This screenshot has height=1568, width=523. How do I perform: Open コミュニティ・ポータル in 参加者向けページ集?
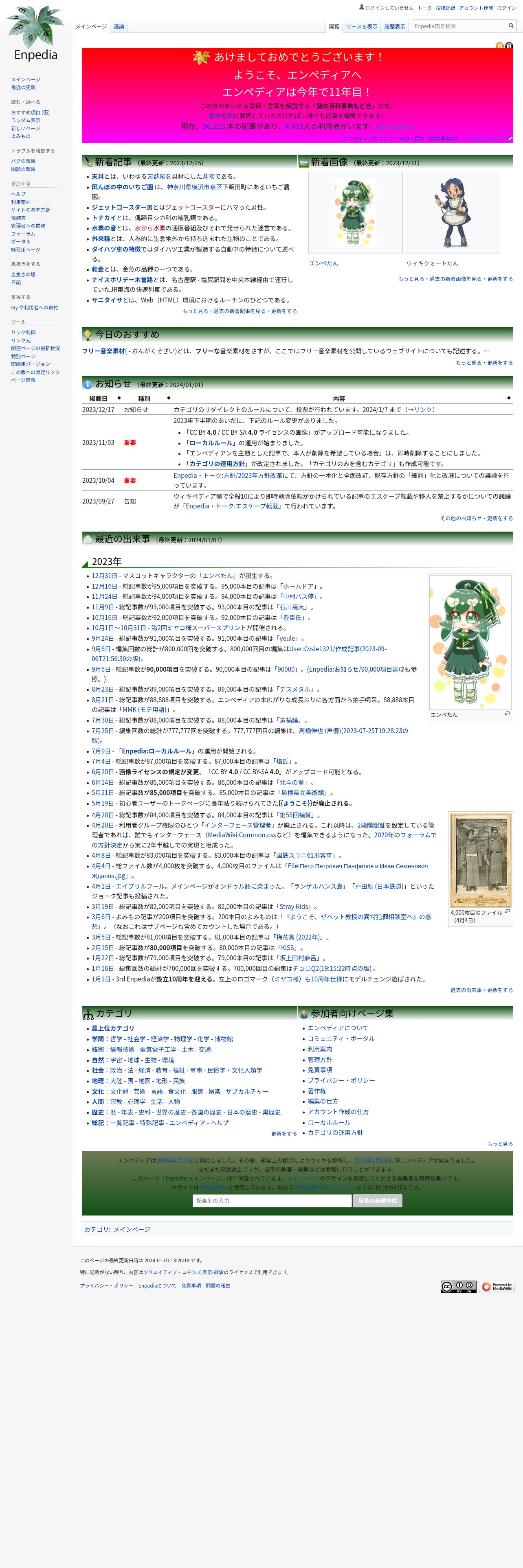341,1038
